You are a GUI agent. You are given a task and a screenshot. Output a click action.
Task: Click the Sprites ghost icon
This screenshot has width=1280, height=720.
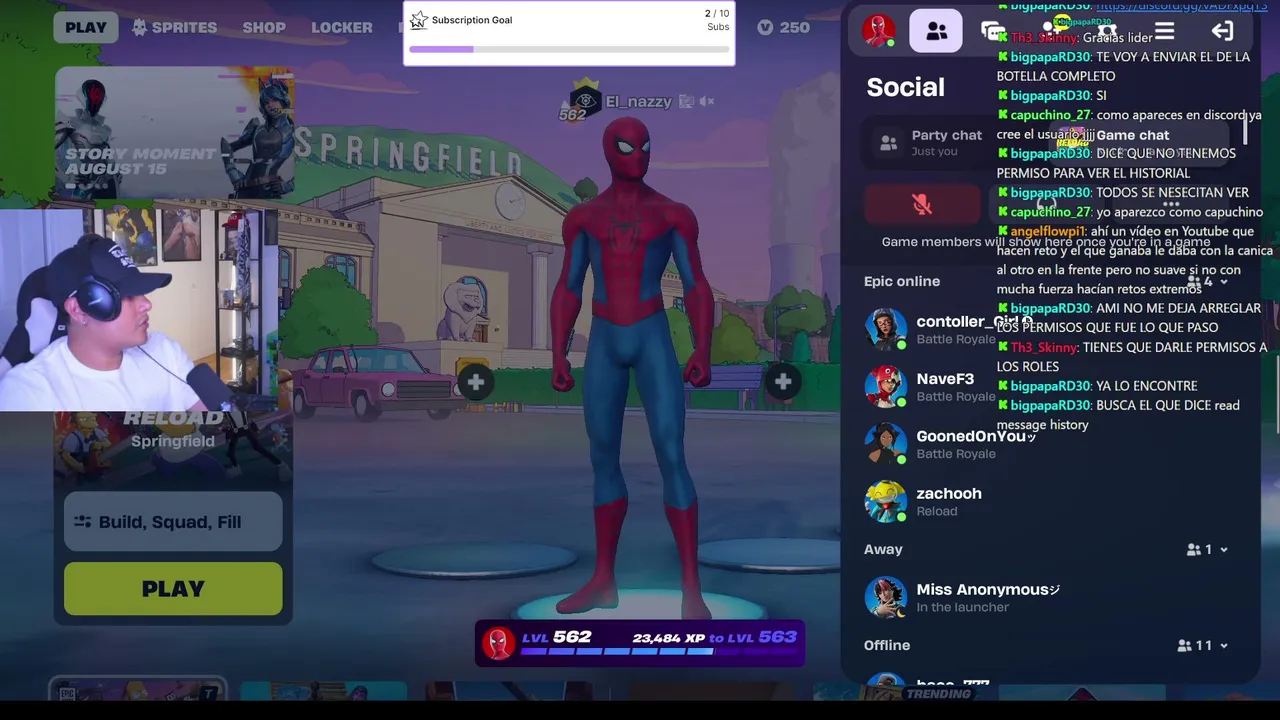pos(140,28)
